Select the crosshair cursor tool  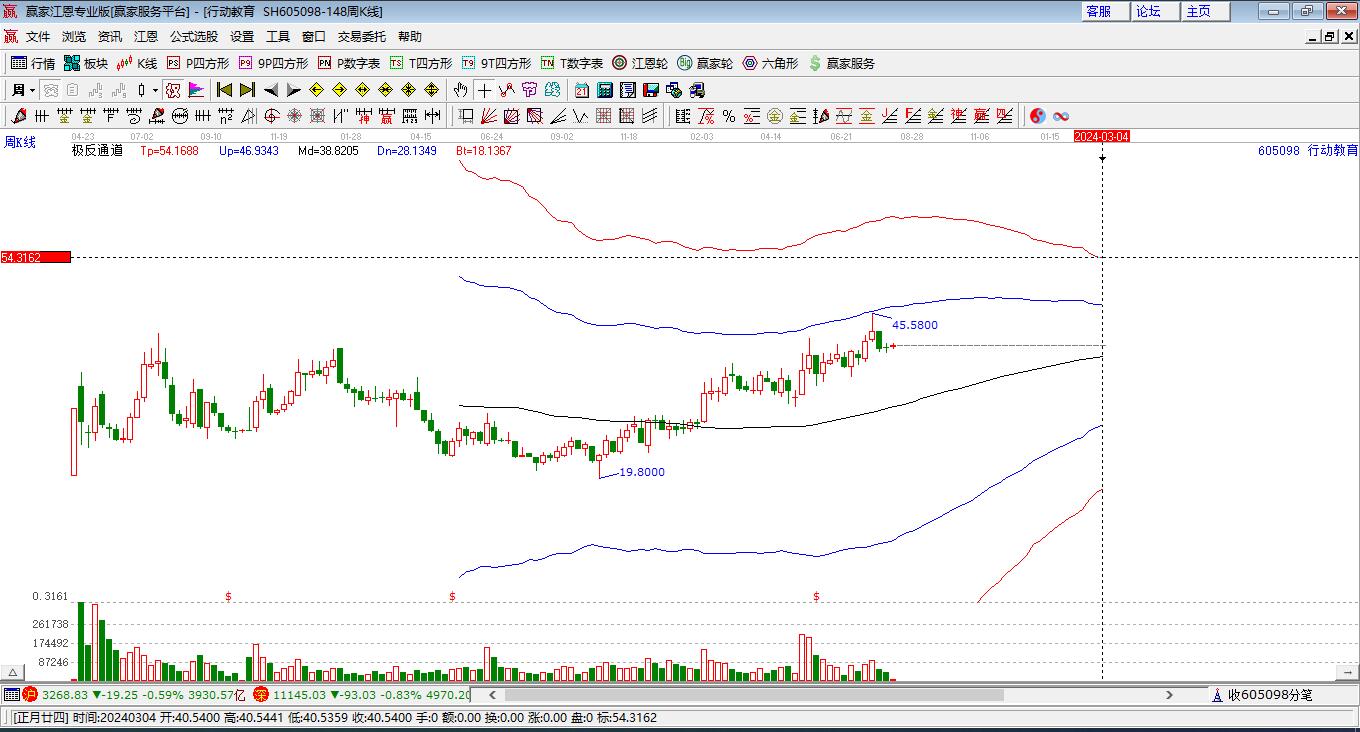(484, 90)
